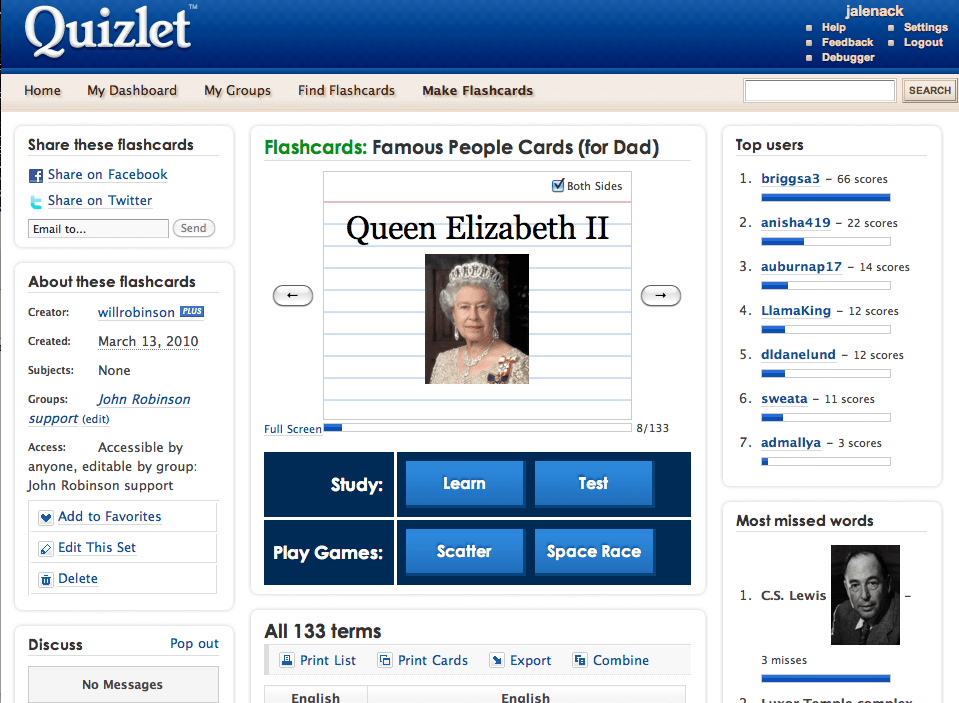Image resolution: width=959 pixels, height=703 pixels.
Task: Open the Find Flashcards menu item
Action: [346, 90]
